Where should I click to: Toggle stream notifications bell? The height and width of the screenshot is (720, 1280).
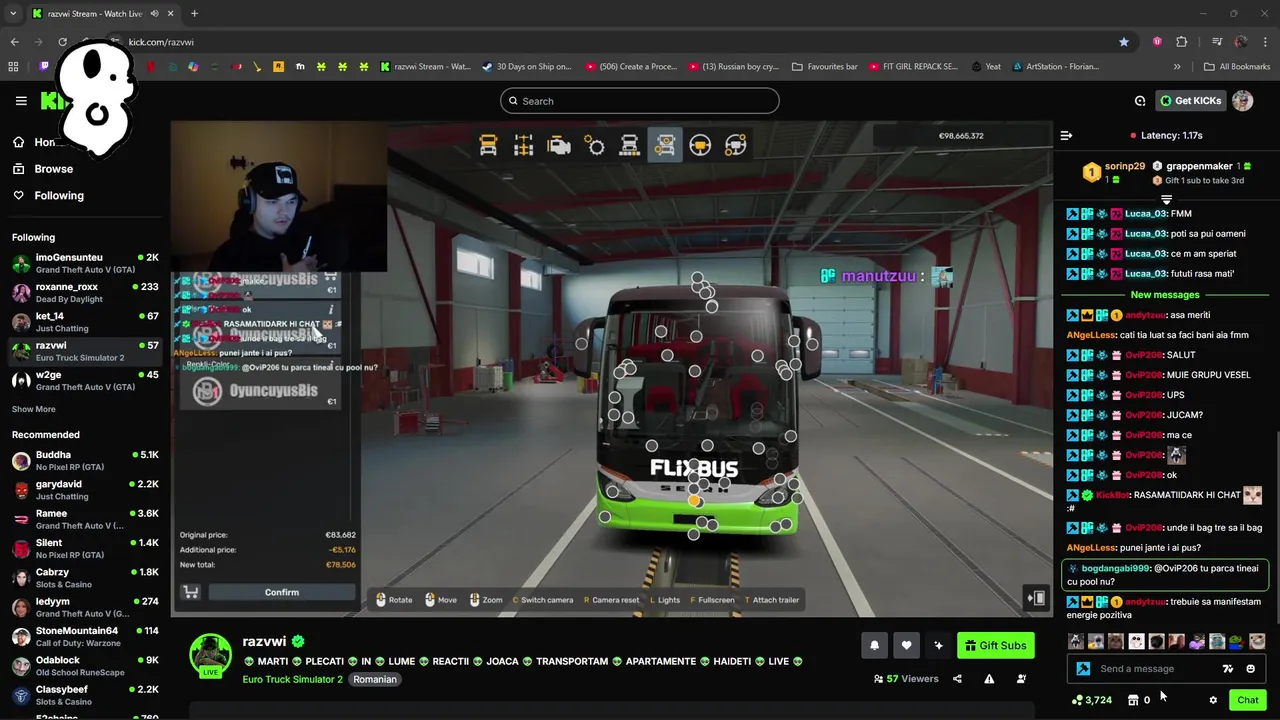[874, 646]
